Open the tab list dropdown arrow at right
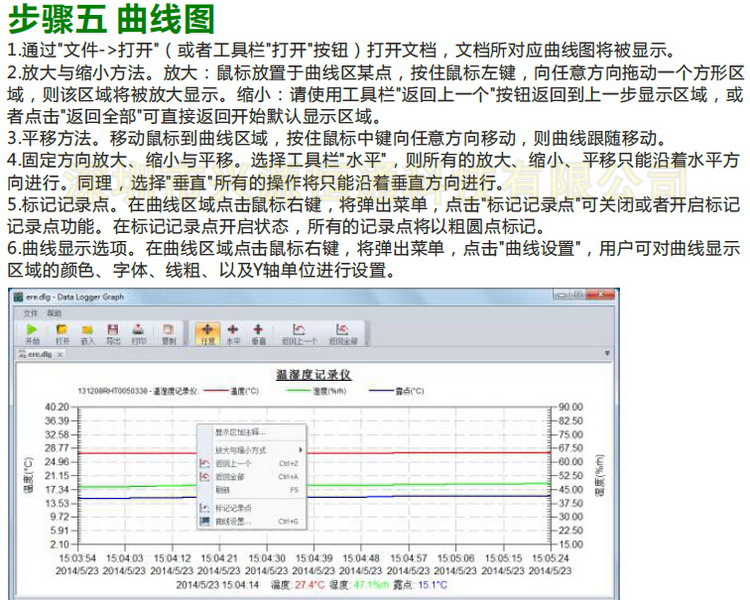 (607, 354)
